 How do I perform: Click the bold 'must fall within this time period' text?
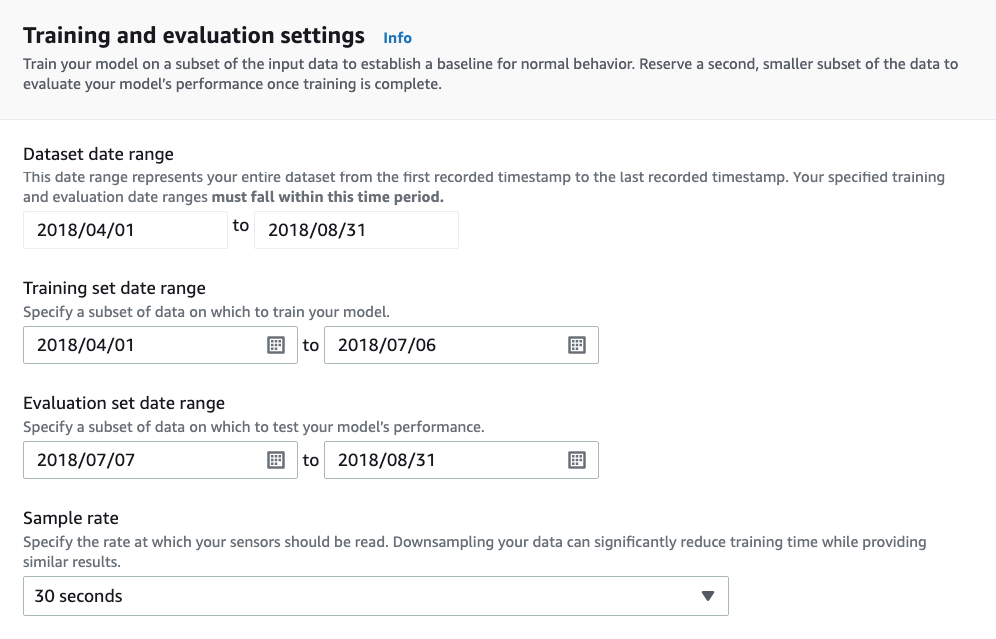(327, 197)
